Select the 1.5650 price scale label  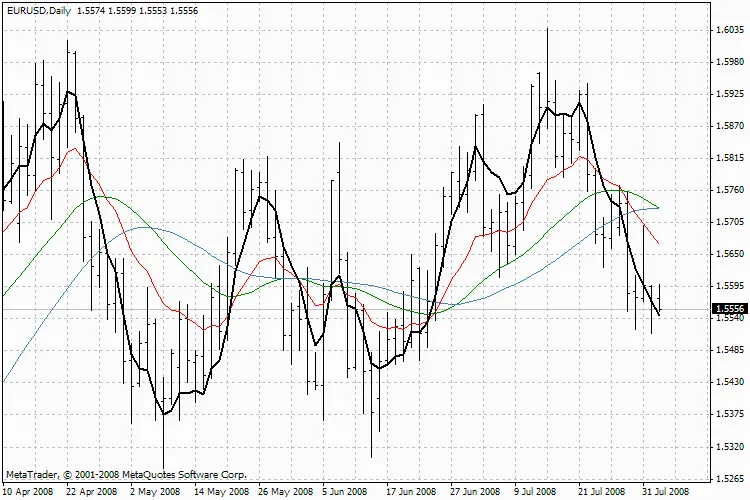(730, 254)
